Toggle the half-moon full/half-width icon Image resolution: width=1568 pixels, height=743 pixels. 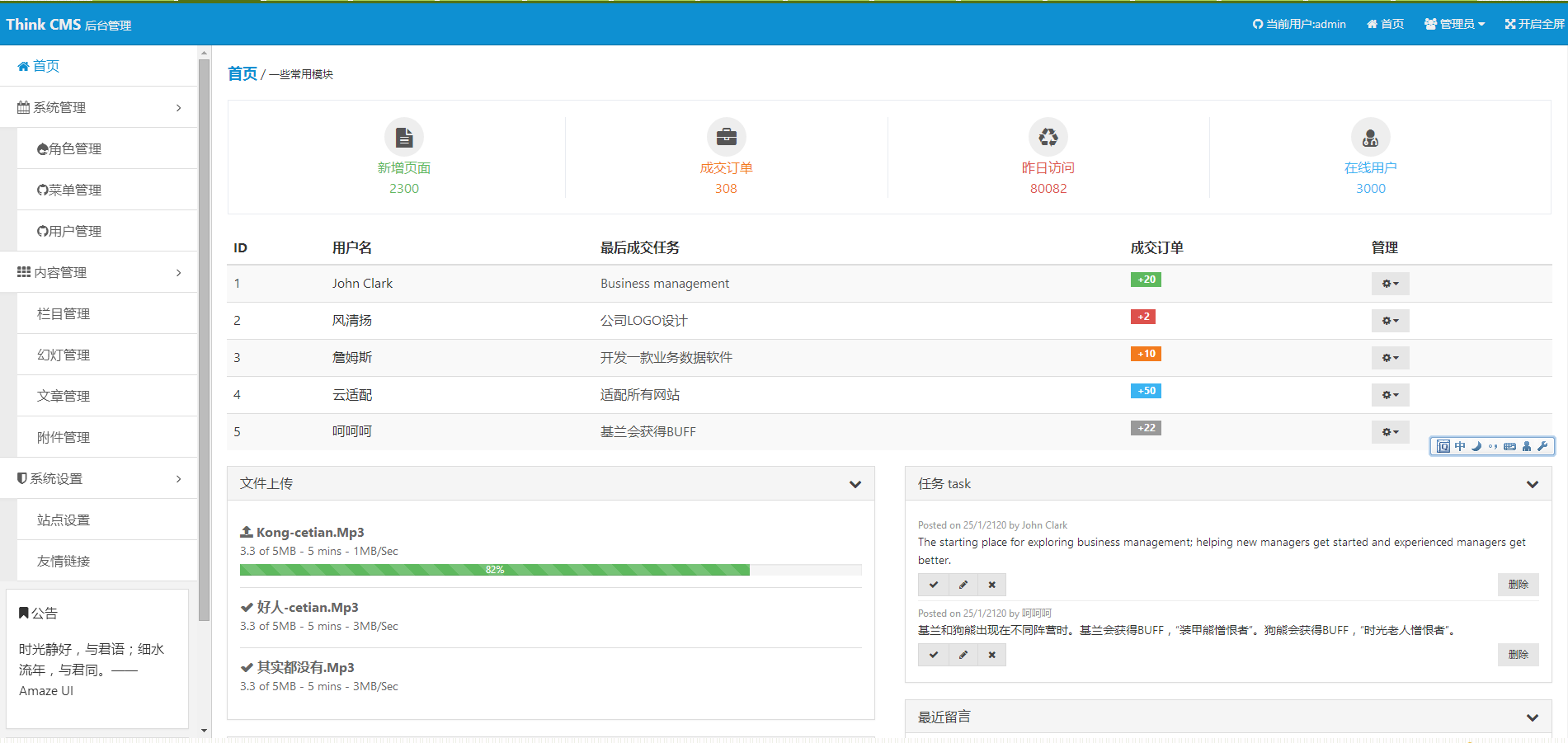pyautogui.click(x=1476, y=446)
